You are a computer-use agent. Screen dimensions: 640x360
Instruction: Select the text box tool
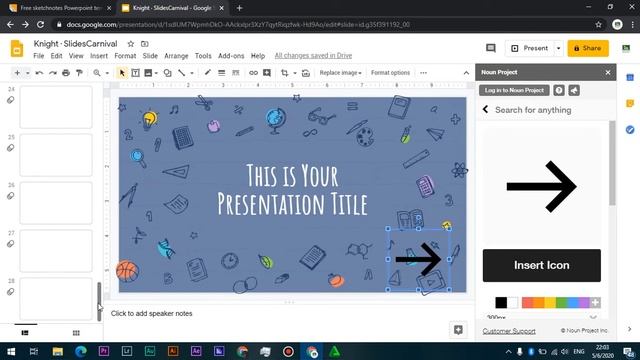click(135, 73)
